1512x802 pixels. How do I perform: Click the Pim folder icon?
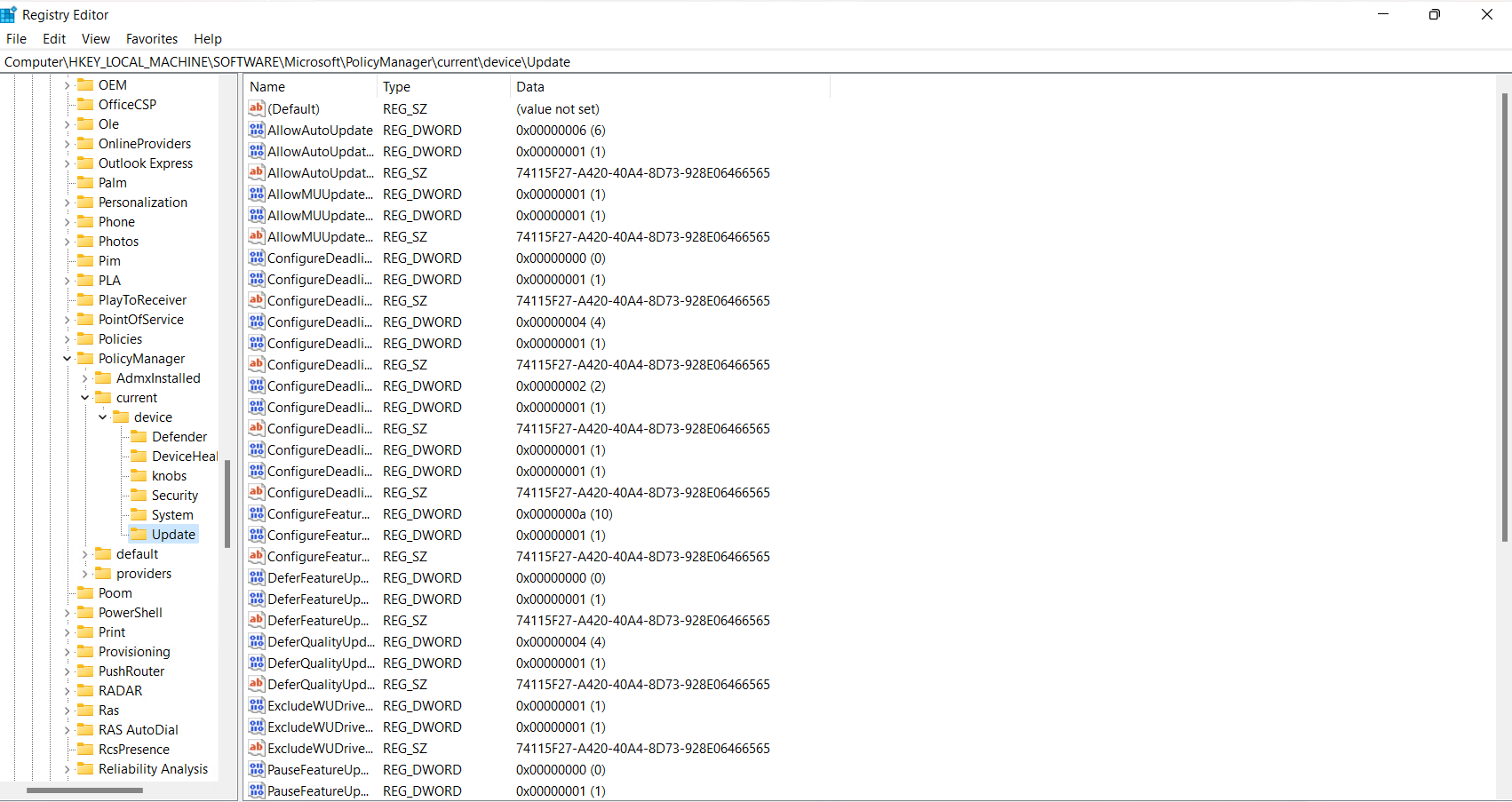click(x=85, y=261)
